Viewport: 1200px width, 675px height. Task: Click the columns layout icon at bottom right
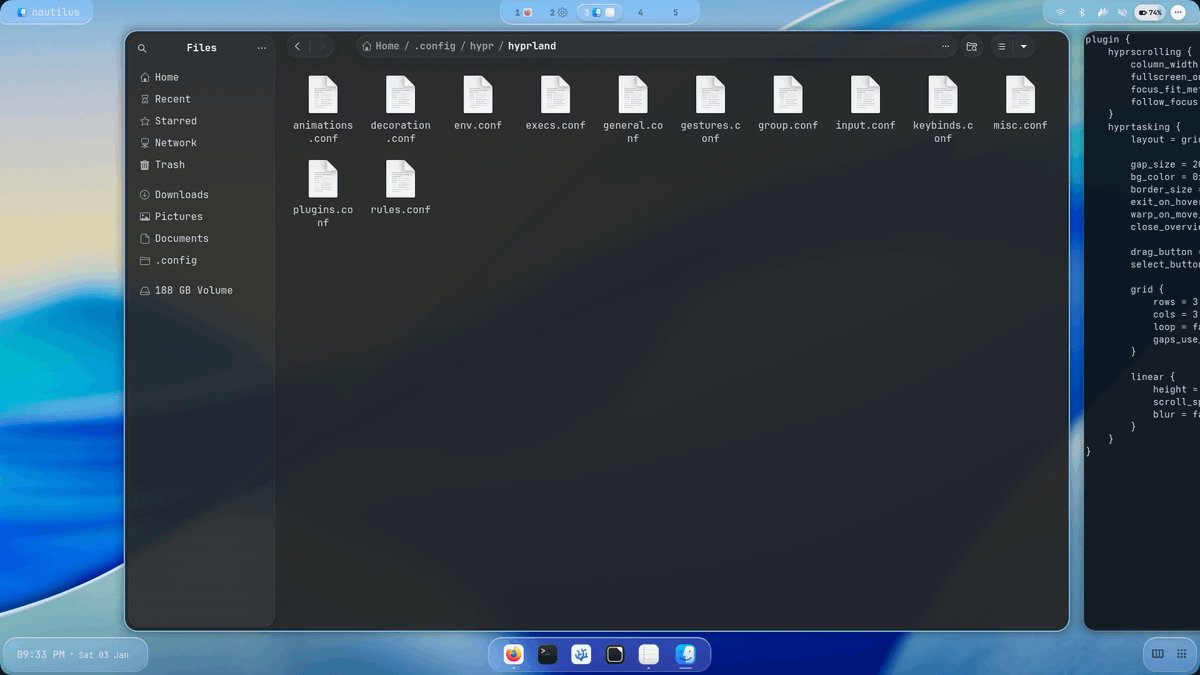[x=1158, y=654]
